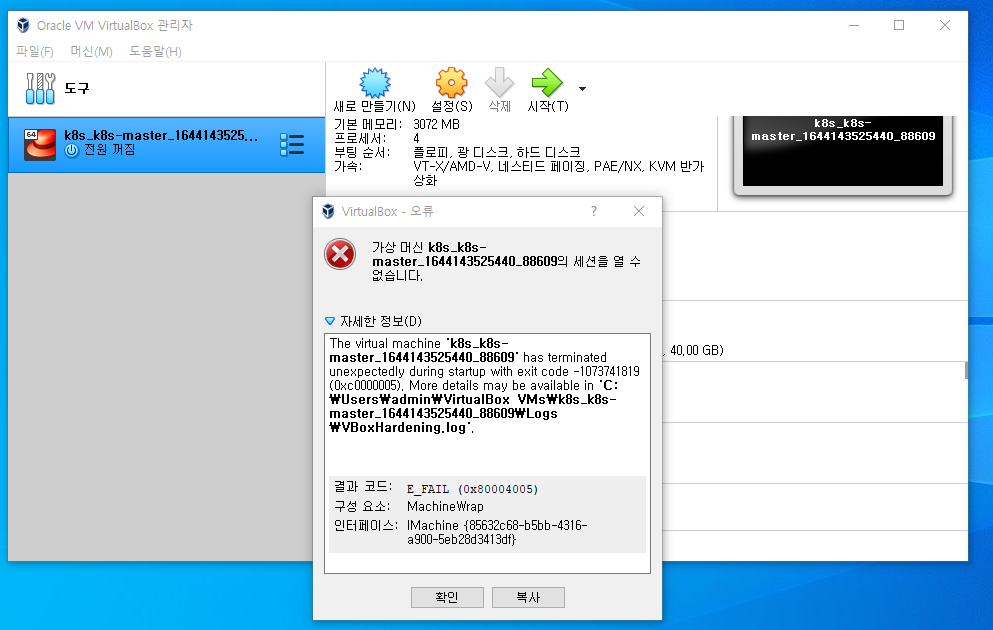
Task: Click the VT-X/AMD-V acceleration value
Action: click(559, 173)
